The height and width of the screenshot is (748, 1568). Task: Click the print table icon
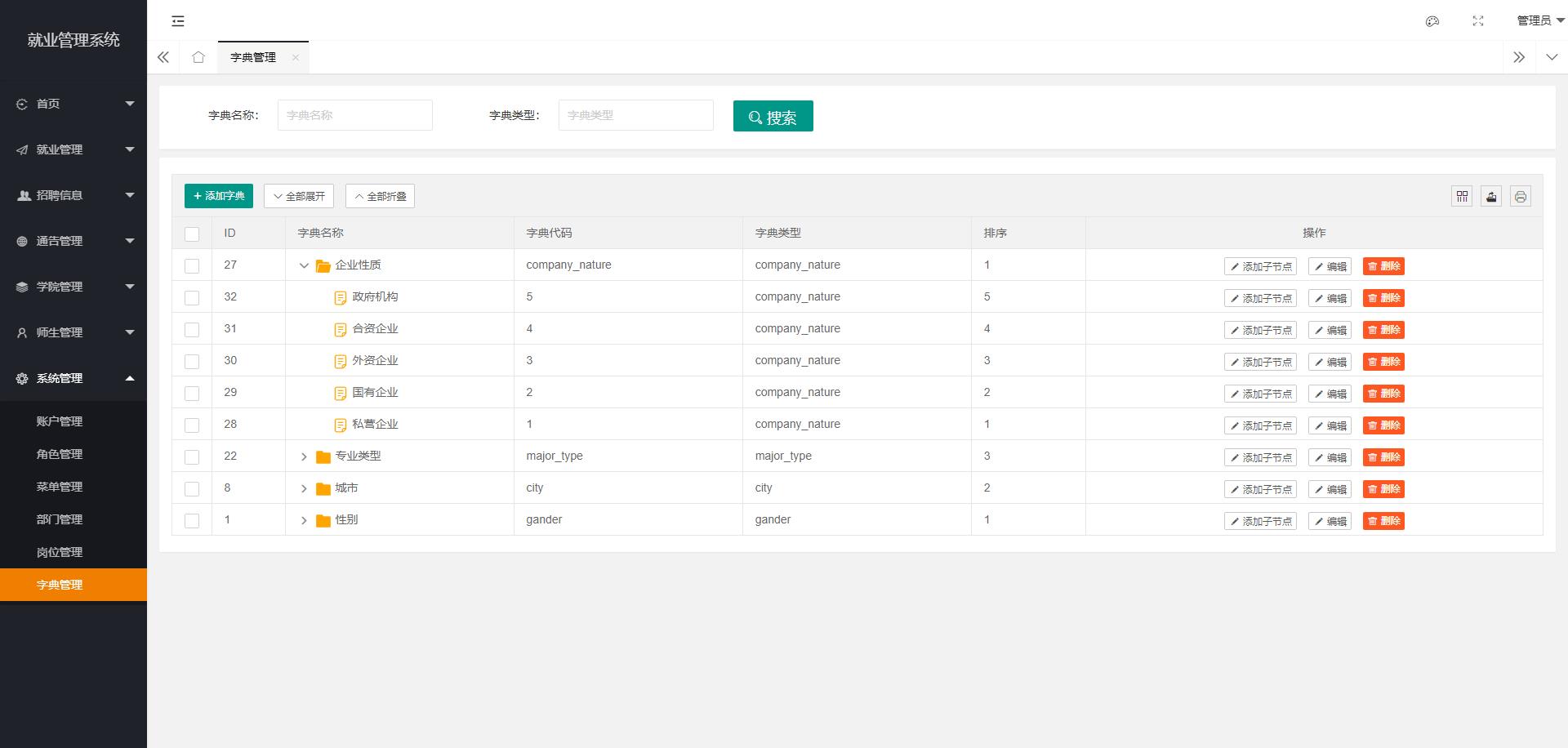point(1521,196)
